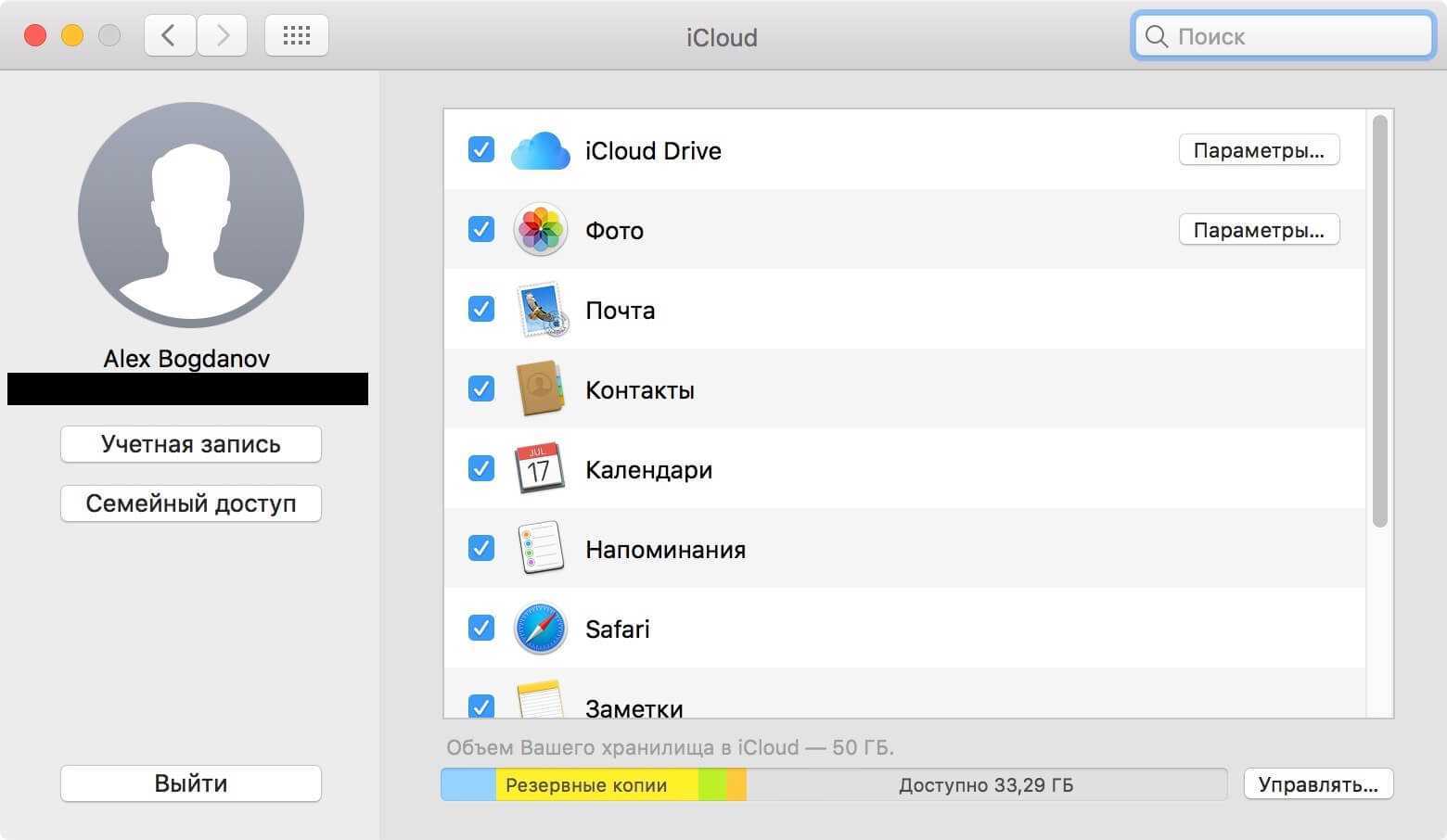
Task: Click the services list vertical scrollbar
Action: (1379, 320)
